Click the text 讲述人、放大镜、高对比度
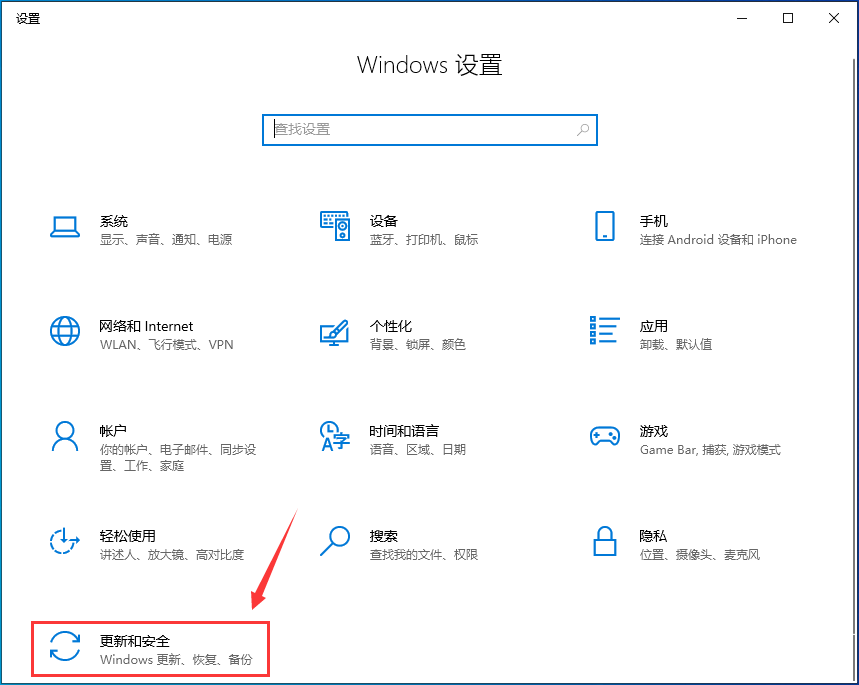The image size is (859, 685). [x=171, y=555]
